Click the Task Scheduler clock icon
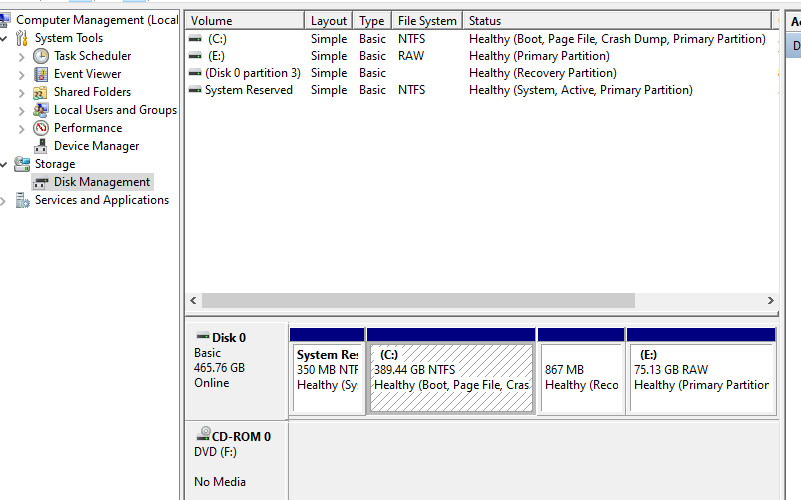 (x=41, y=56)
